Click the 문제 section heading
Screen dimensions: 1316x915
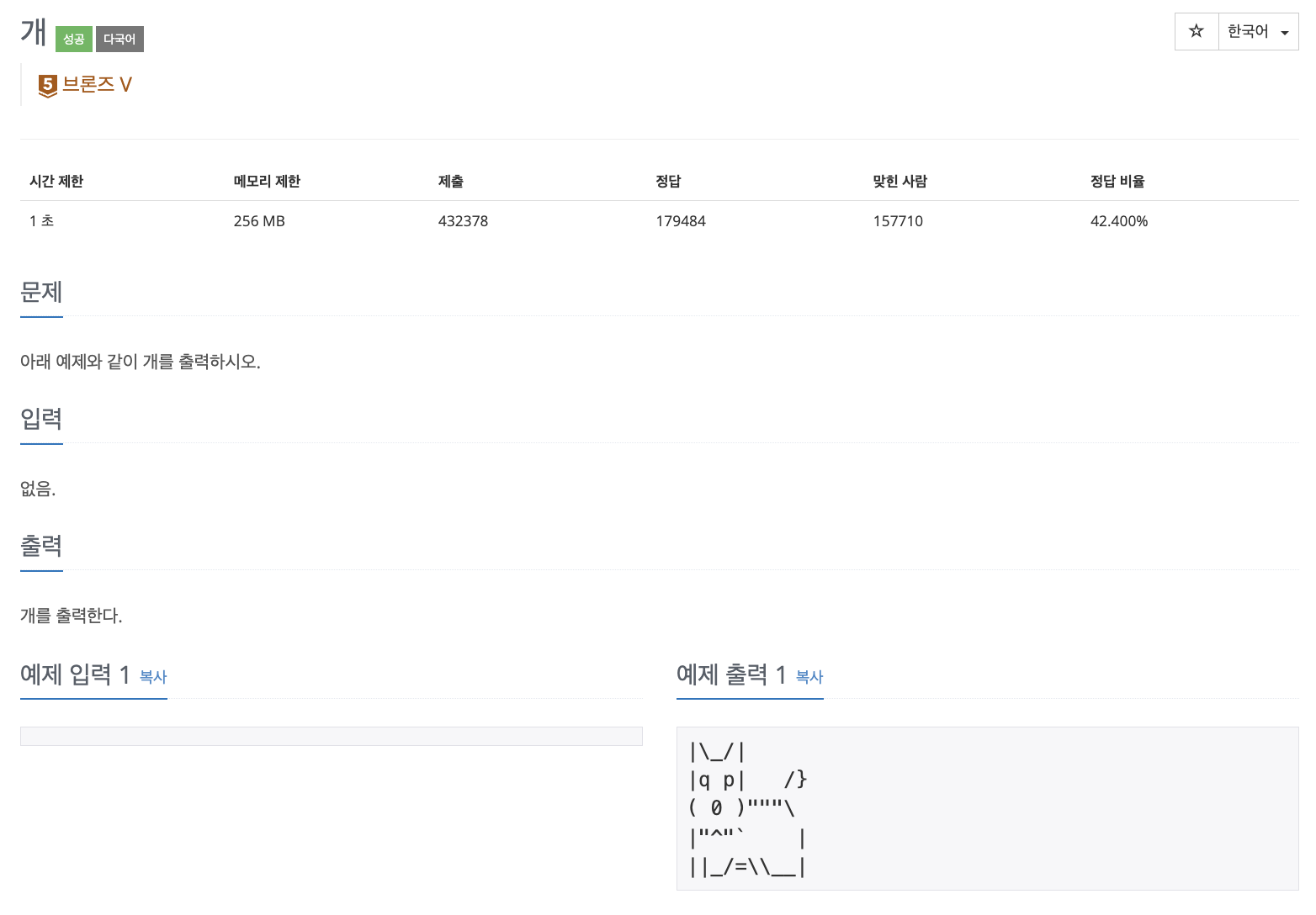[41, 292]
